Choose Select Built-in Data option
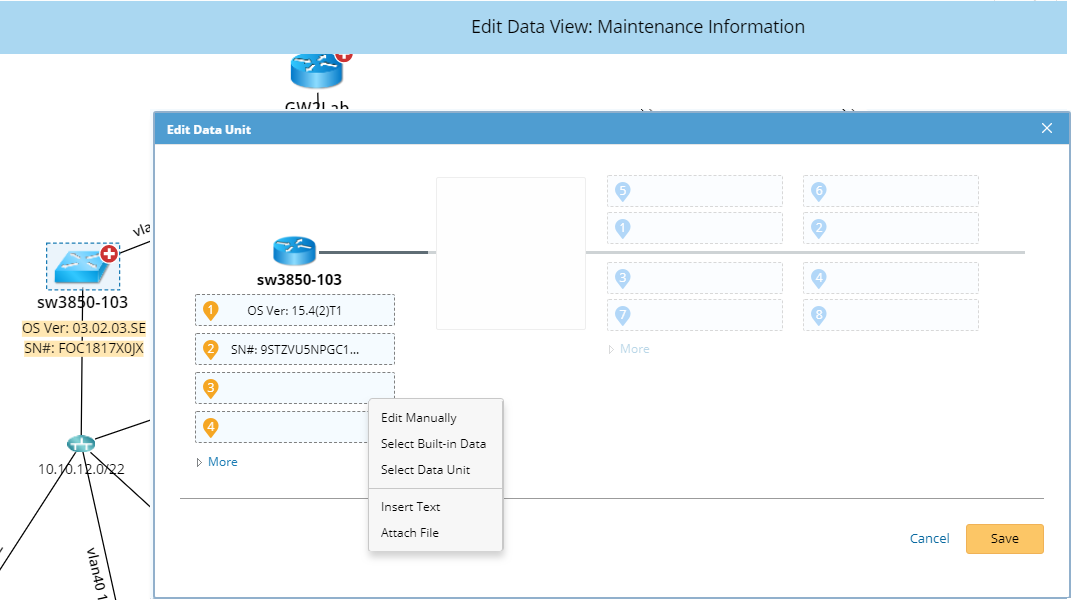The height and width of the screenshot is (600, 1071). (433, 444)
